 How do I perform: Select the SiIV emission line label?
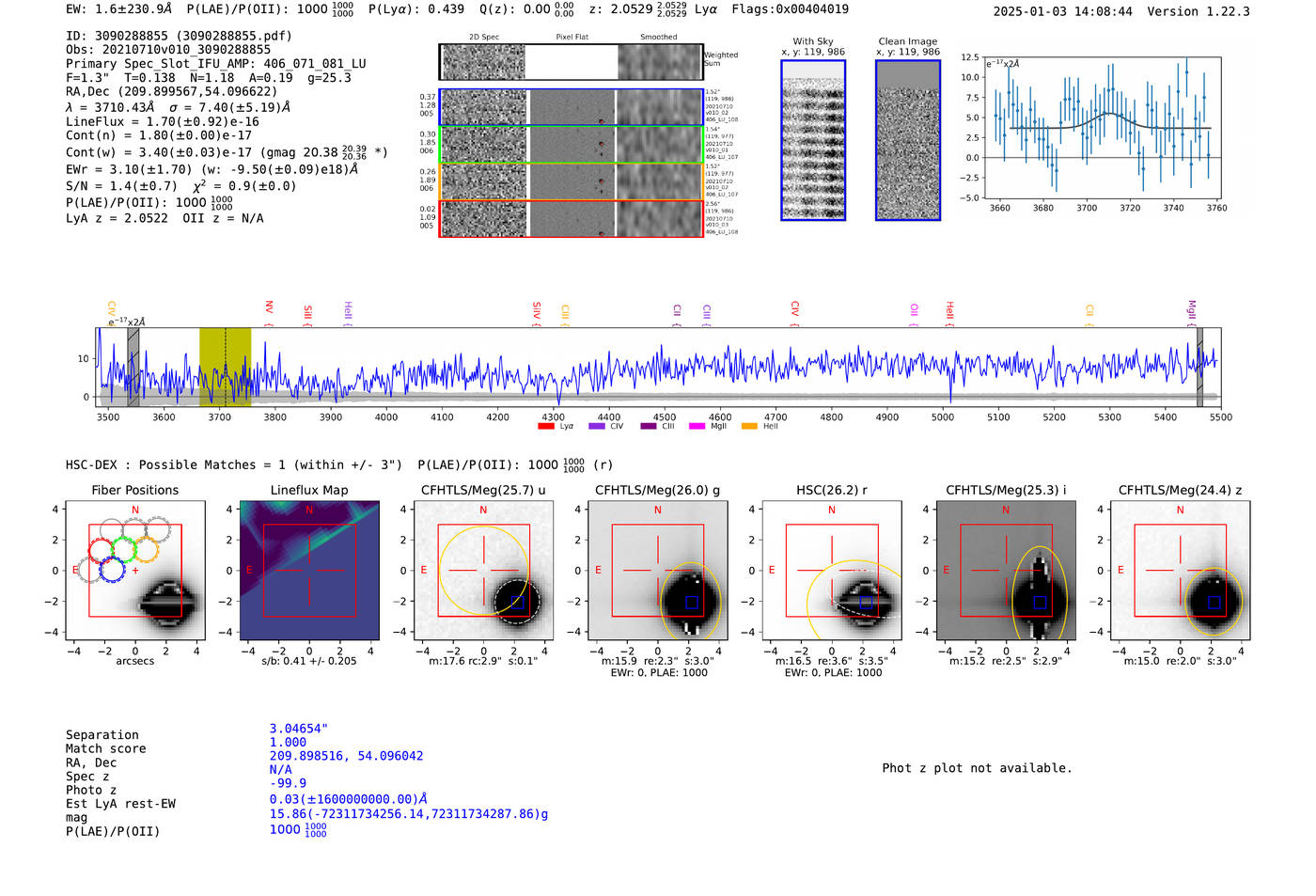tap(537, 310)
